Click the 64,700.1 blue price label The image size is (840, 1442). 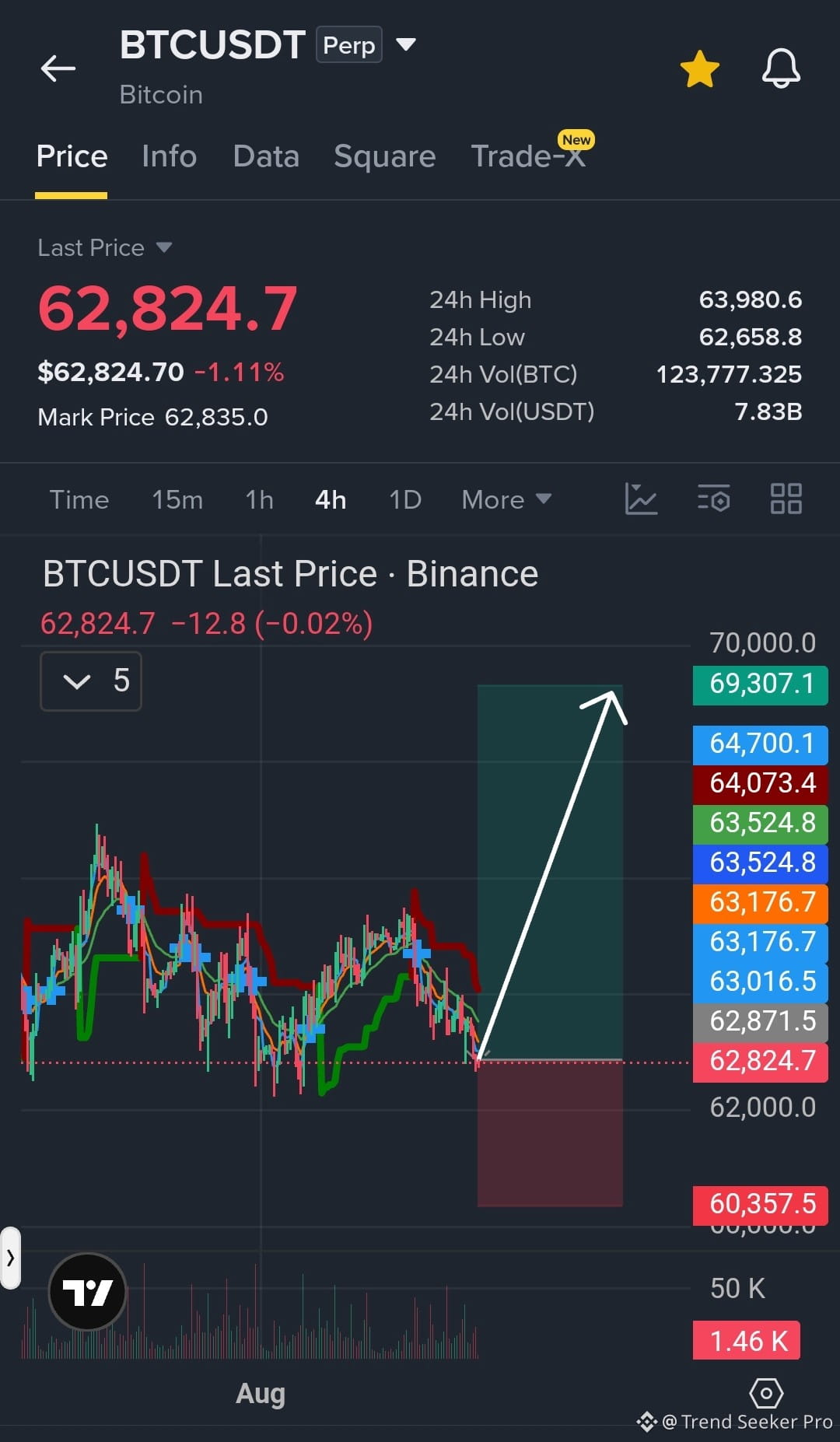click(761, 744)
